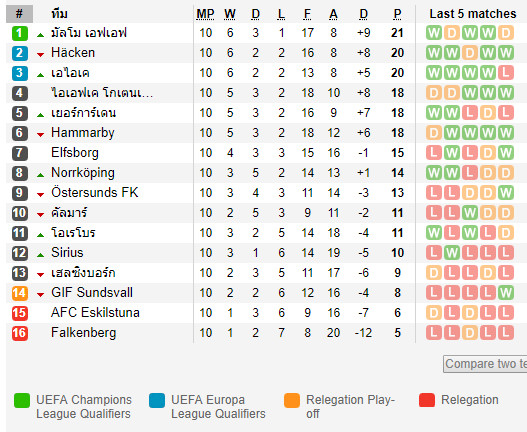Click Falkenberg's orange D result badge
This screenshot has width=527, height=432.
(x=470, y=333)
